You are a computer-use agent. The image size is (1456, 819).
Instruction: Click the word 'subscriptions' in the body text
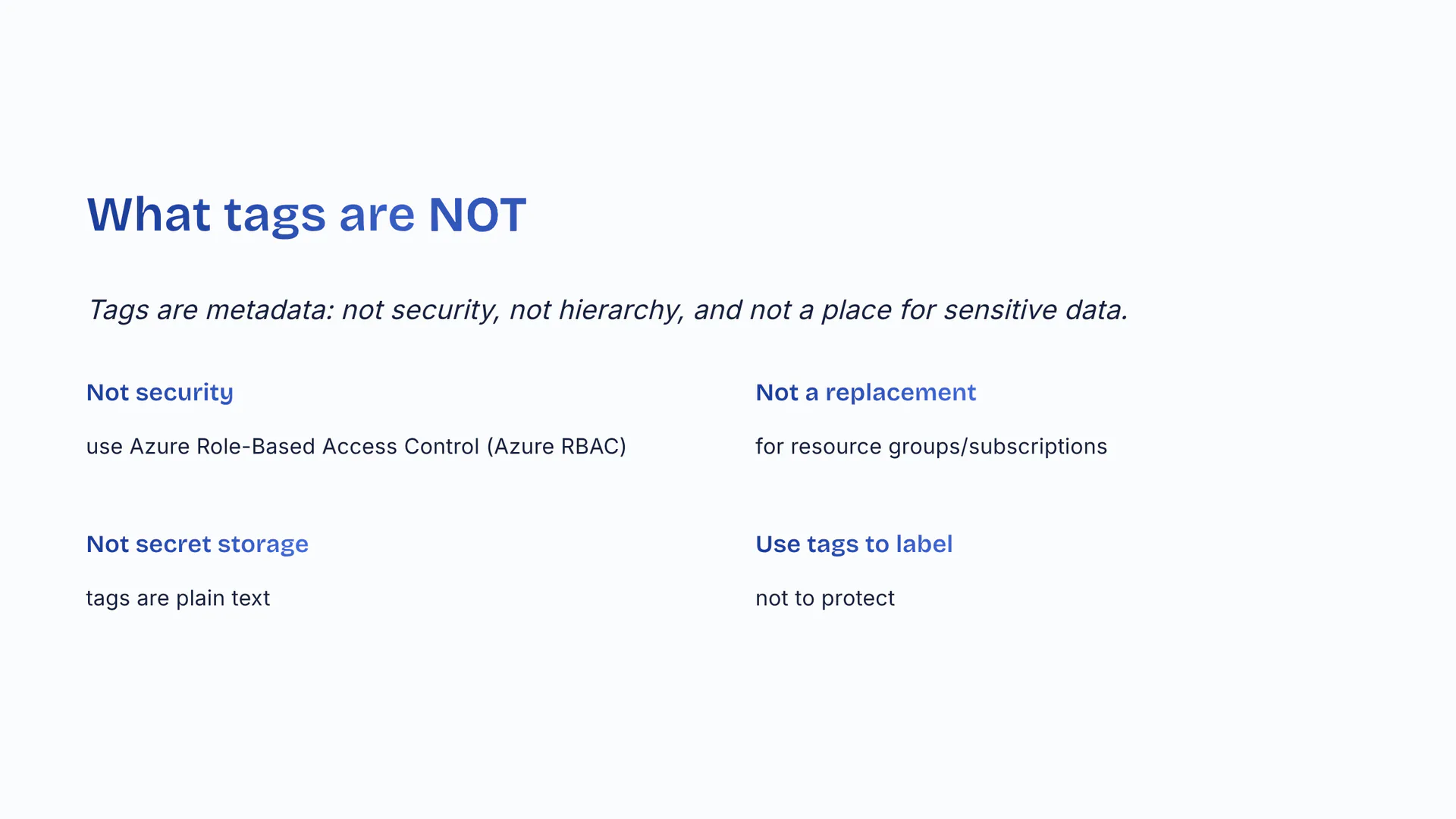[x=1037, y=447]
